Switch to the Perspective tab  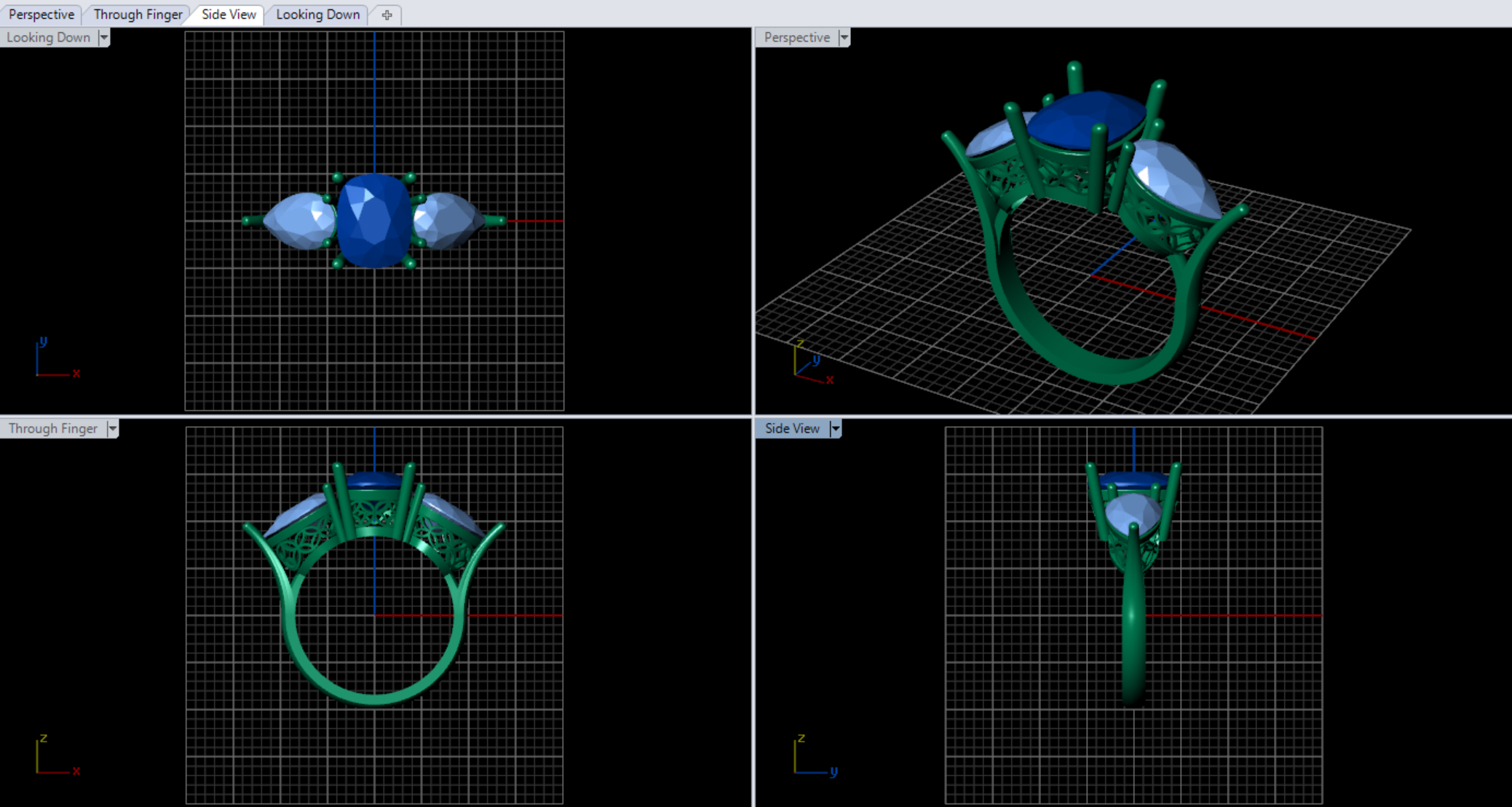pyautogui.click(x=41, y=15)
